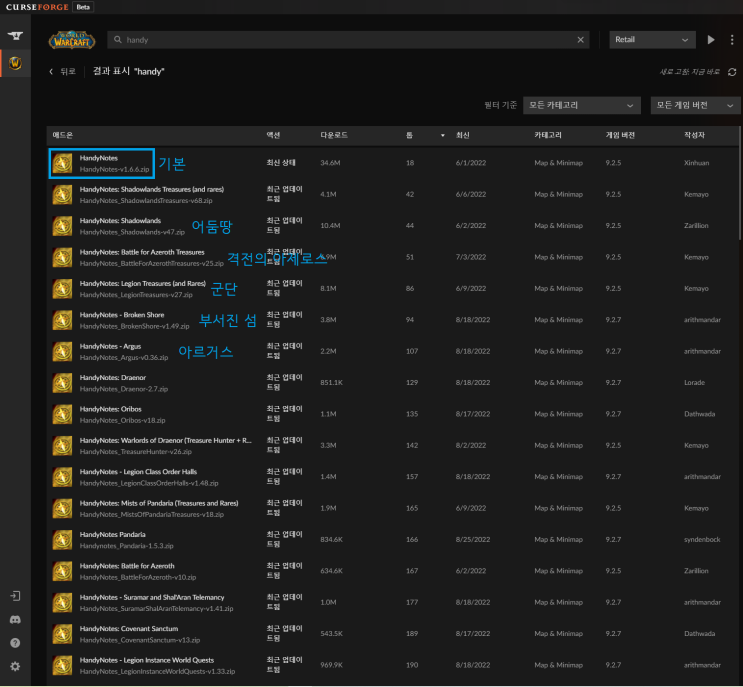This screenshot has height=687, width=743.
Task: Click the 새로 고침 last refreshed text
Action: [690, 72]
